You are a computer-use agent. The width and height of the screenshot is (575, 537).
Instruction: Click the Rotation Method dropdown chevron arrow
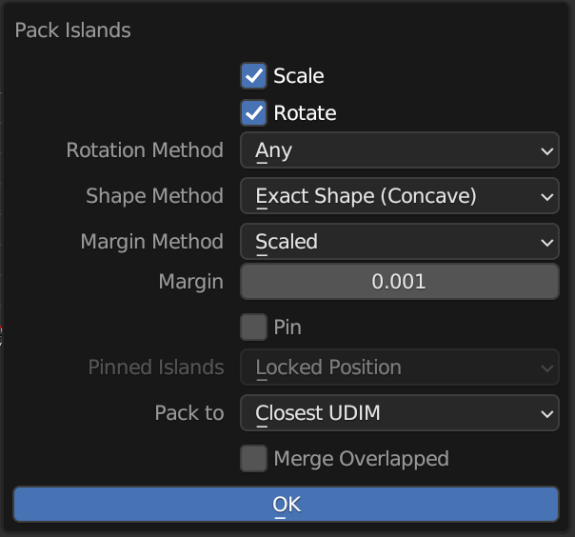click(547, 151)
